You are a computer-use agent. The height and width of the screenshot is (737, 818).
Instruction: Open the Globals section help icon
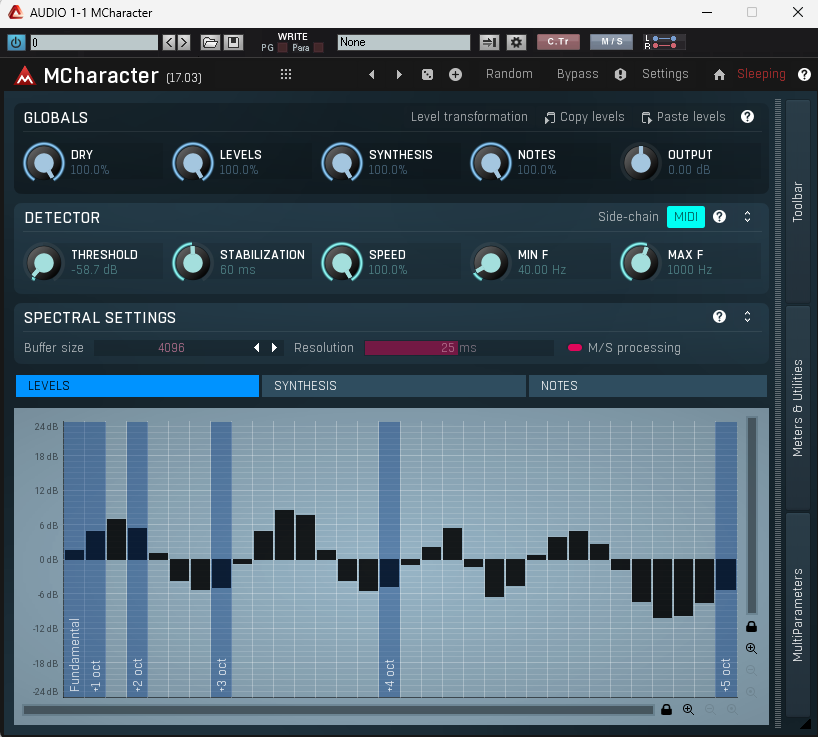click(747, 117)
